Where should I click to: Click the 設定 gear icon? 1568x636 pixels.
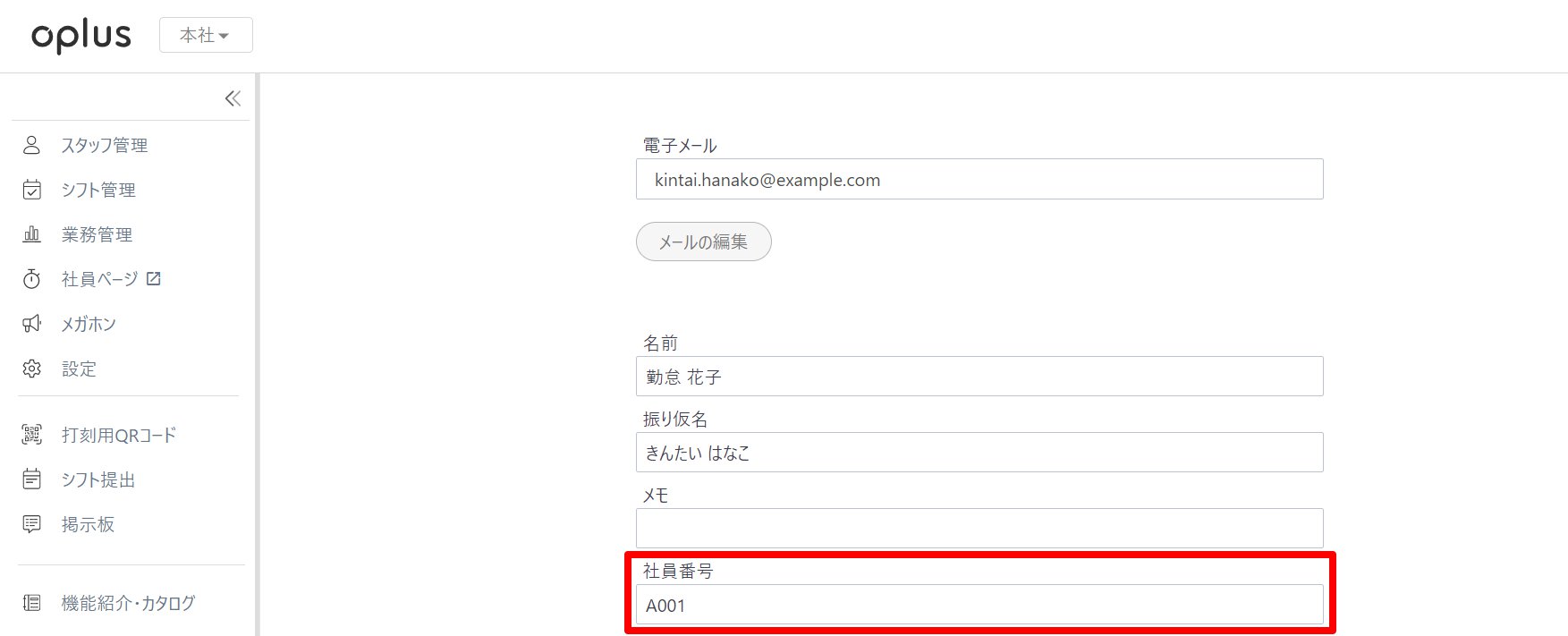click(x=31, y=369)
